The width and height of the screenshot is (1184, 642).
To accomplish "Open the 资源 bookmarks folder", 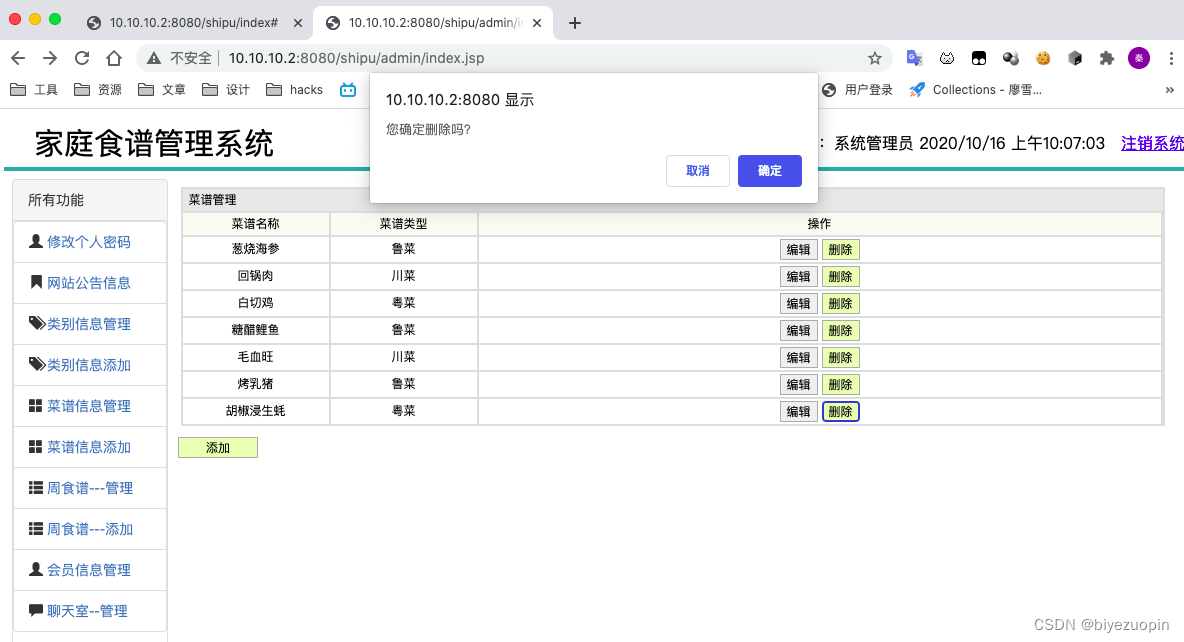I will [x=98, y=90].
